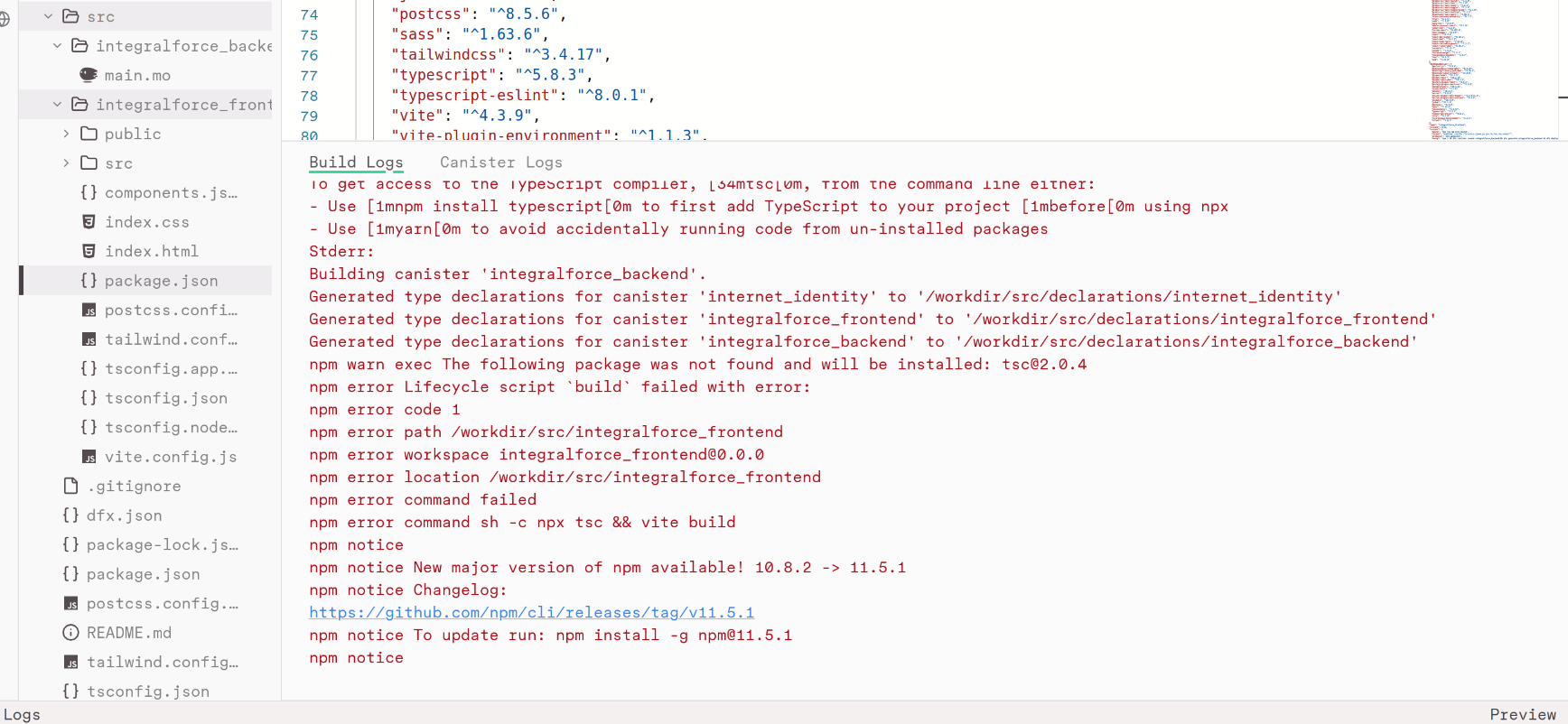Expand the public folder
The height and width of the screenshot is (724, 1568).
point(66,134)
